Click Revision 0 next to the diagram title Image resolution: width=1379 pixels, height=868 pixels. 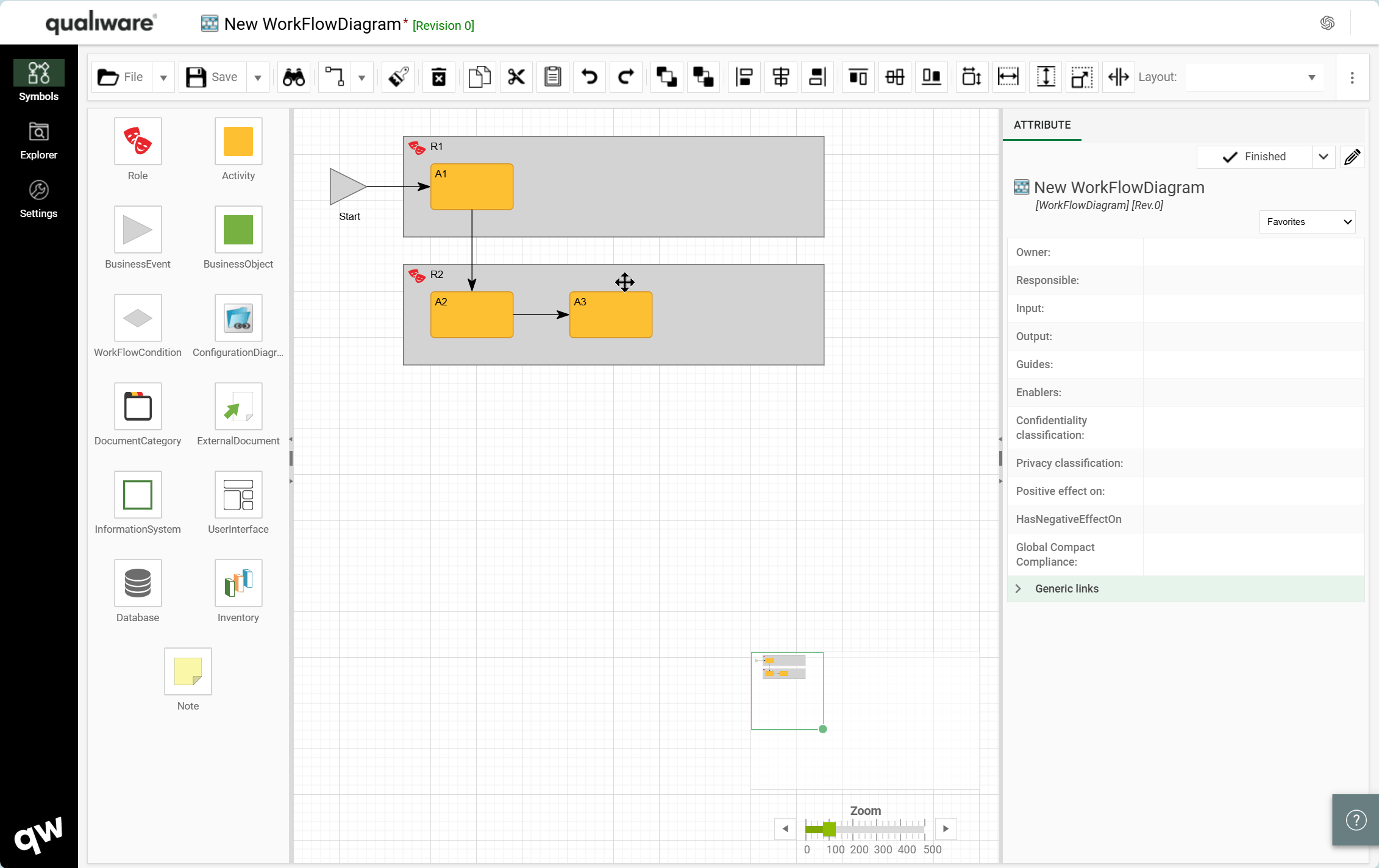pos(443,26)
